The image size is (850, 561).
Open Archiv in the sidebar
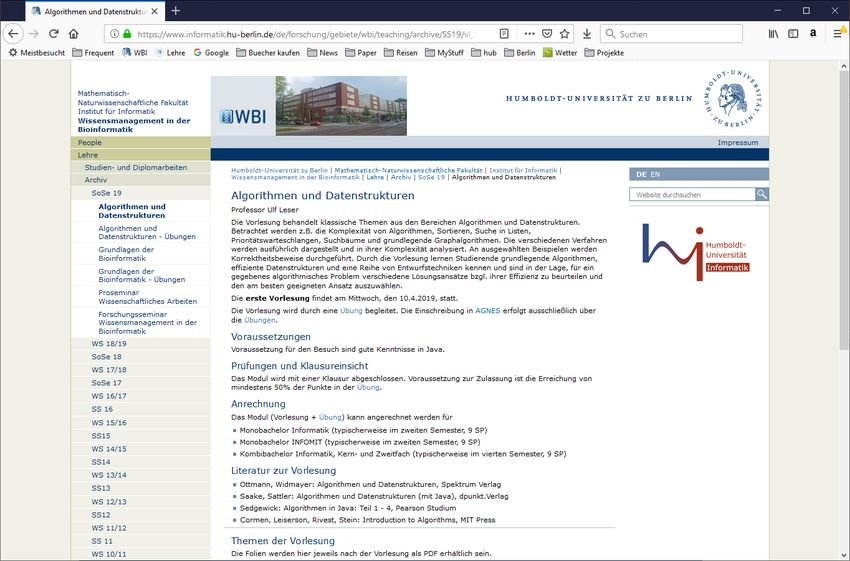pos(140,180)
